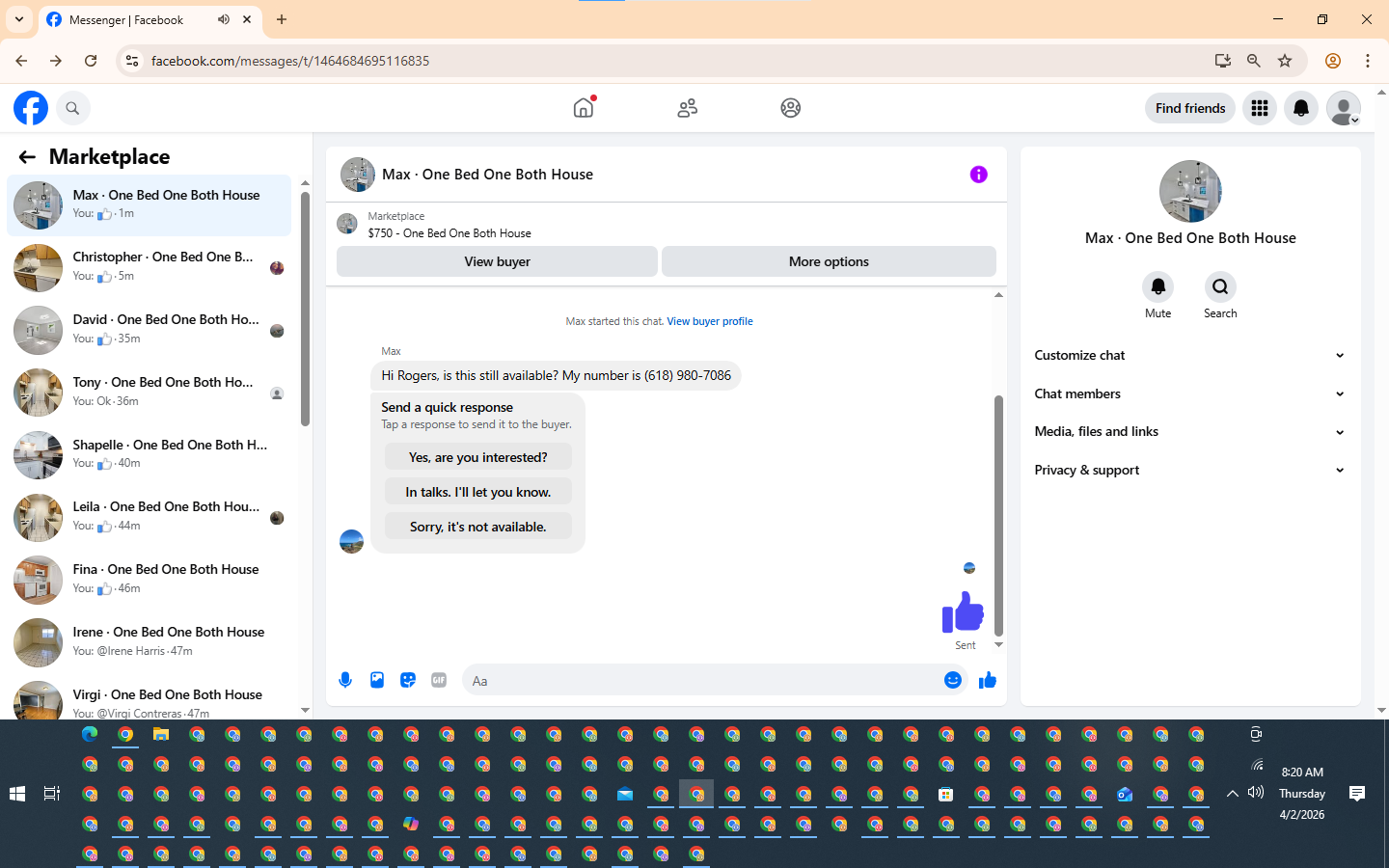1389x868 pixels.
Task: Go to Facebook Home tab
Action: click(x=584, y=108)
